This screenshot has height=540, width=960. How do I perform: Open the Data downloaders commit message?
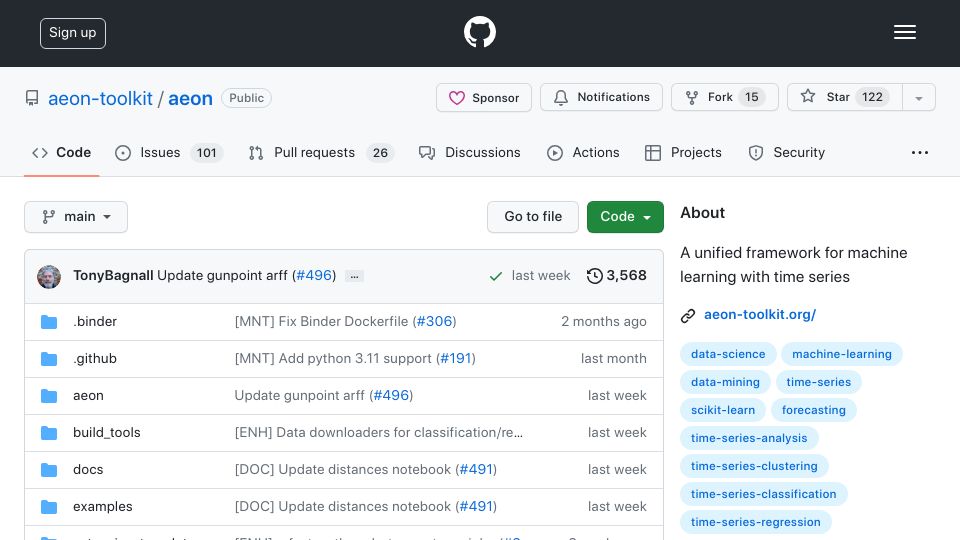pos(378,432)
